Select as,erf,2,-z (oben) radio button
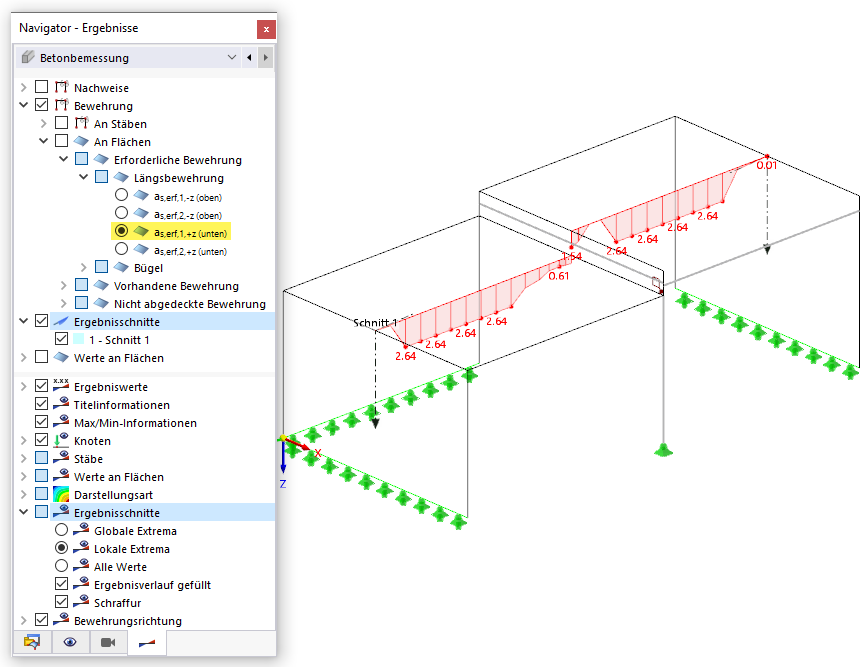 121,213
